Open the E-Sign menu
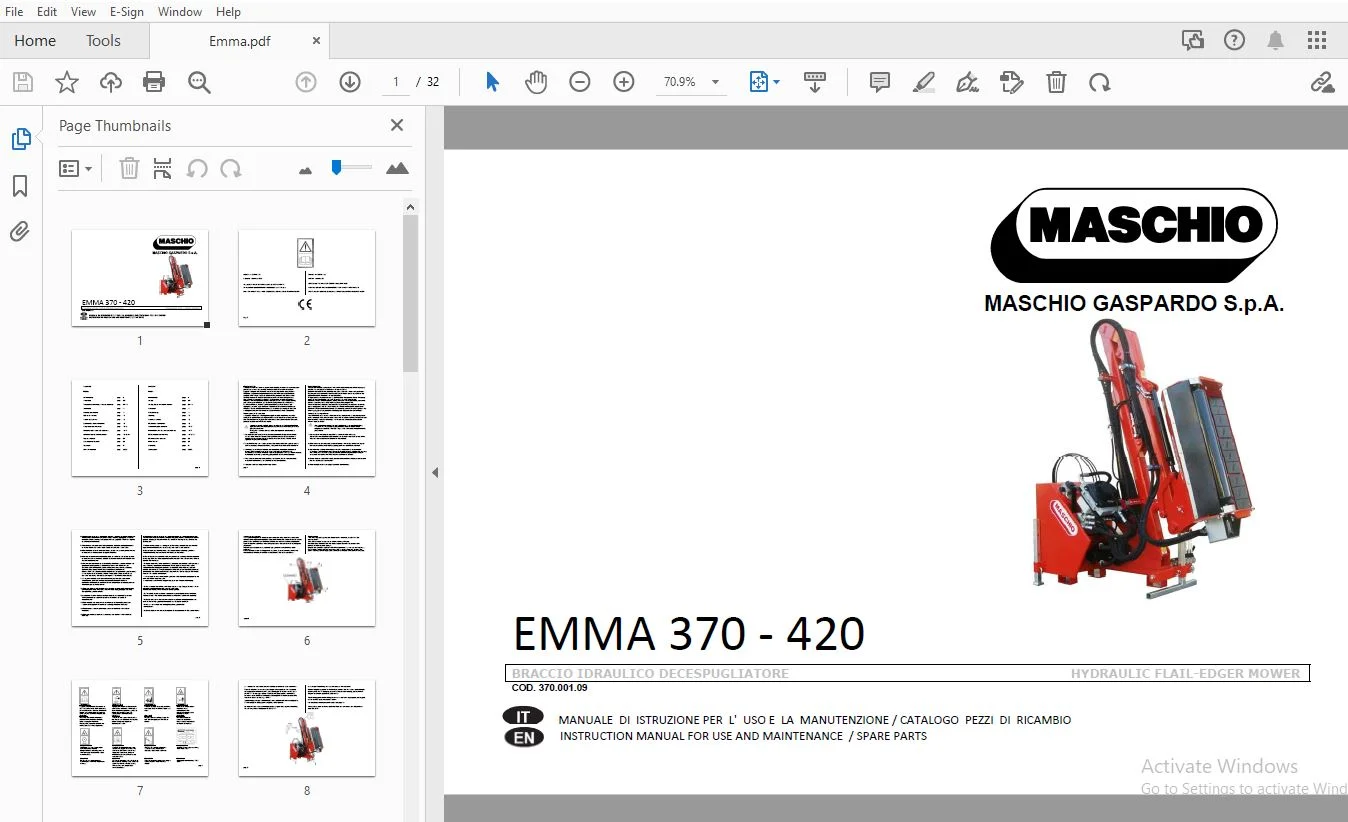Image resolution: width=1348 pixels, height=822 pixels. pyautogui.click(x=127, y=11)
